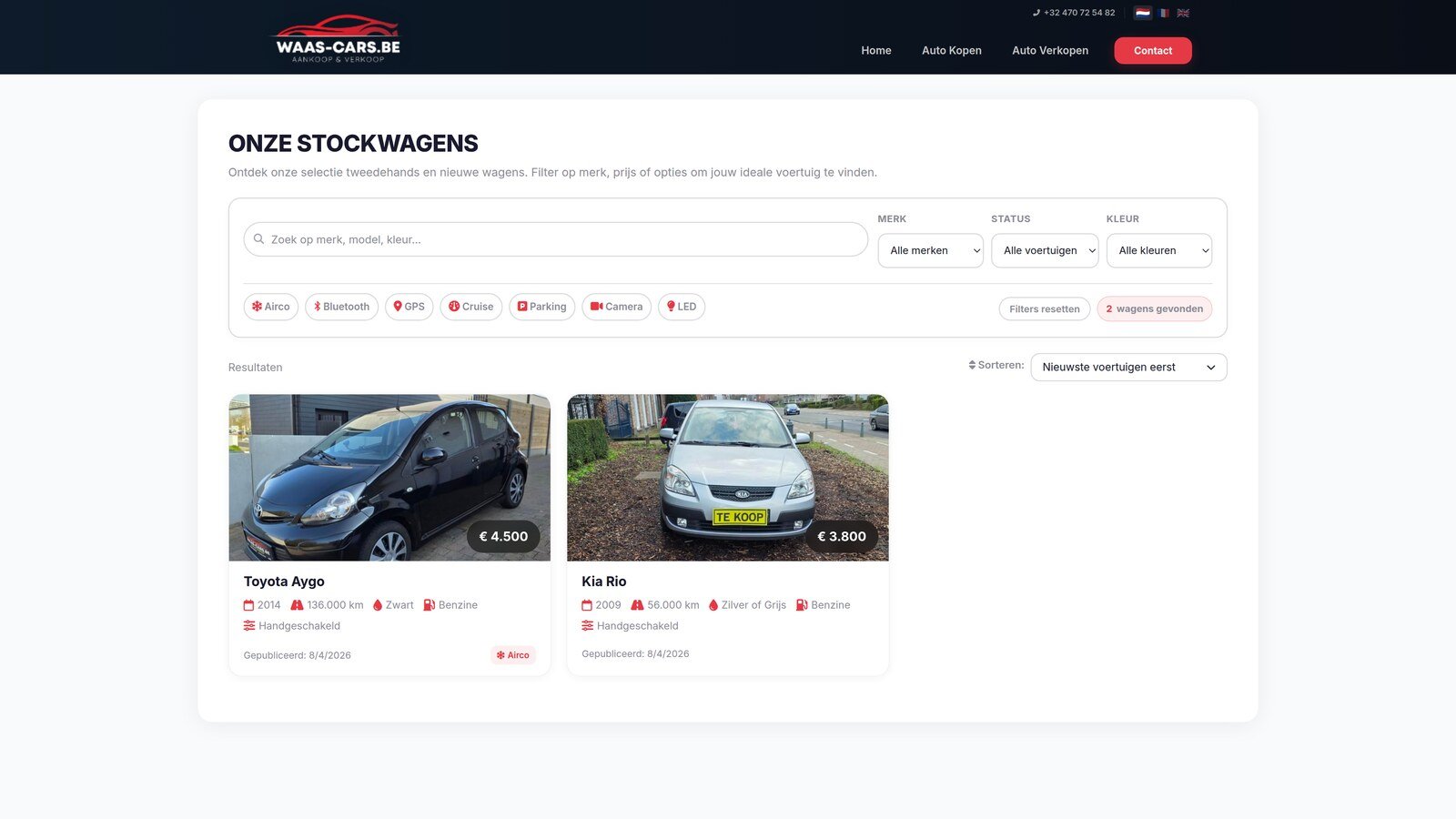
Task: Toggle the LED filter chip
Action: [682, 307]
